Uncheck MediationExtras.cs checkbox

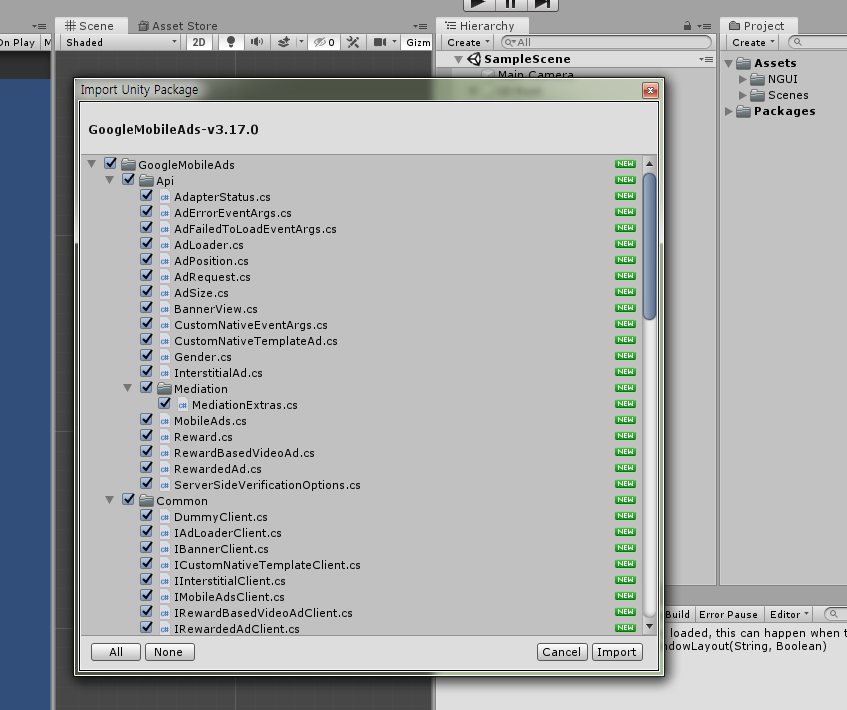tap(165, 404)
